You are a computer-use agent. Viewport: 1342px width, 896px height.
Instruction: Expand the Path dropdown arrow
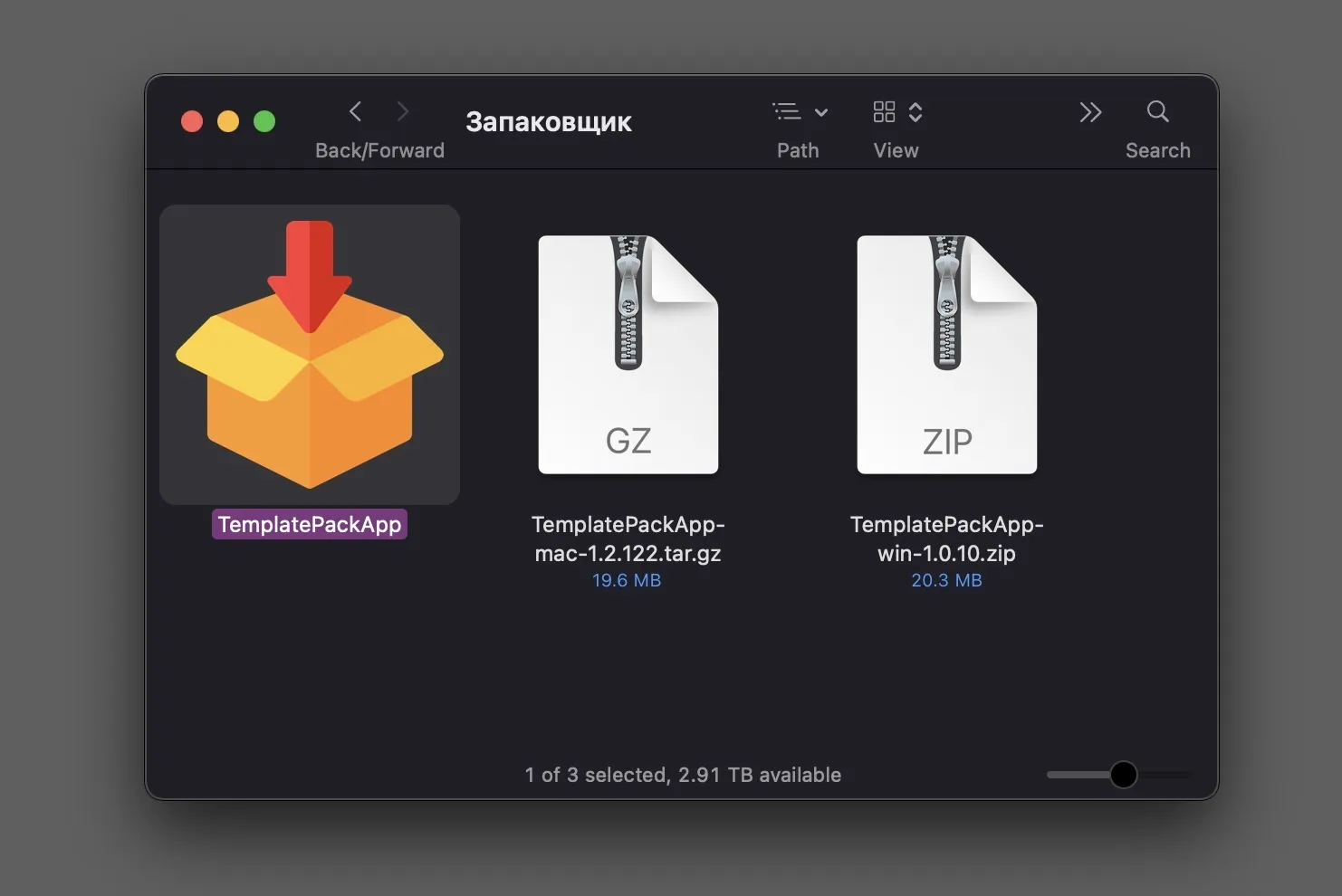tap(821, 113)
